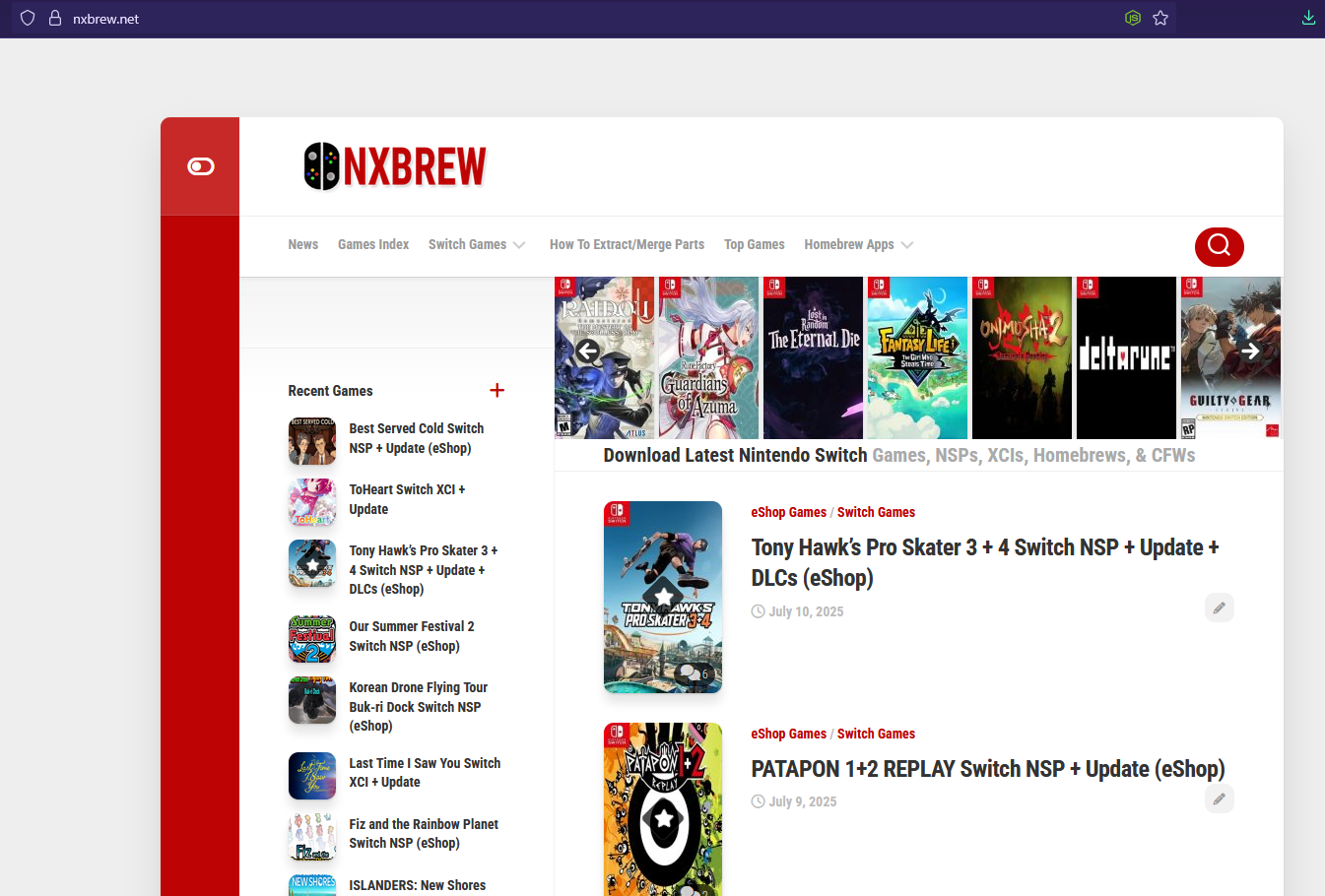Open The Eternal Die carousel cover
Viewport: 1325px width, 896px height.
tap(814, 357)
